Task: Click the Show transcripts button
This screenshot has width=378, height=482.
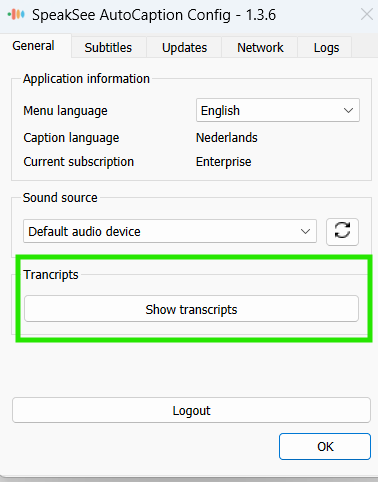Action: pos(191,309)
